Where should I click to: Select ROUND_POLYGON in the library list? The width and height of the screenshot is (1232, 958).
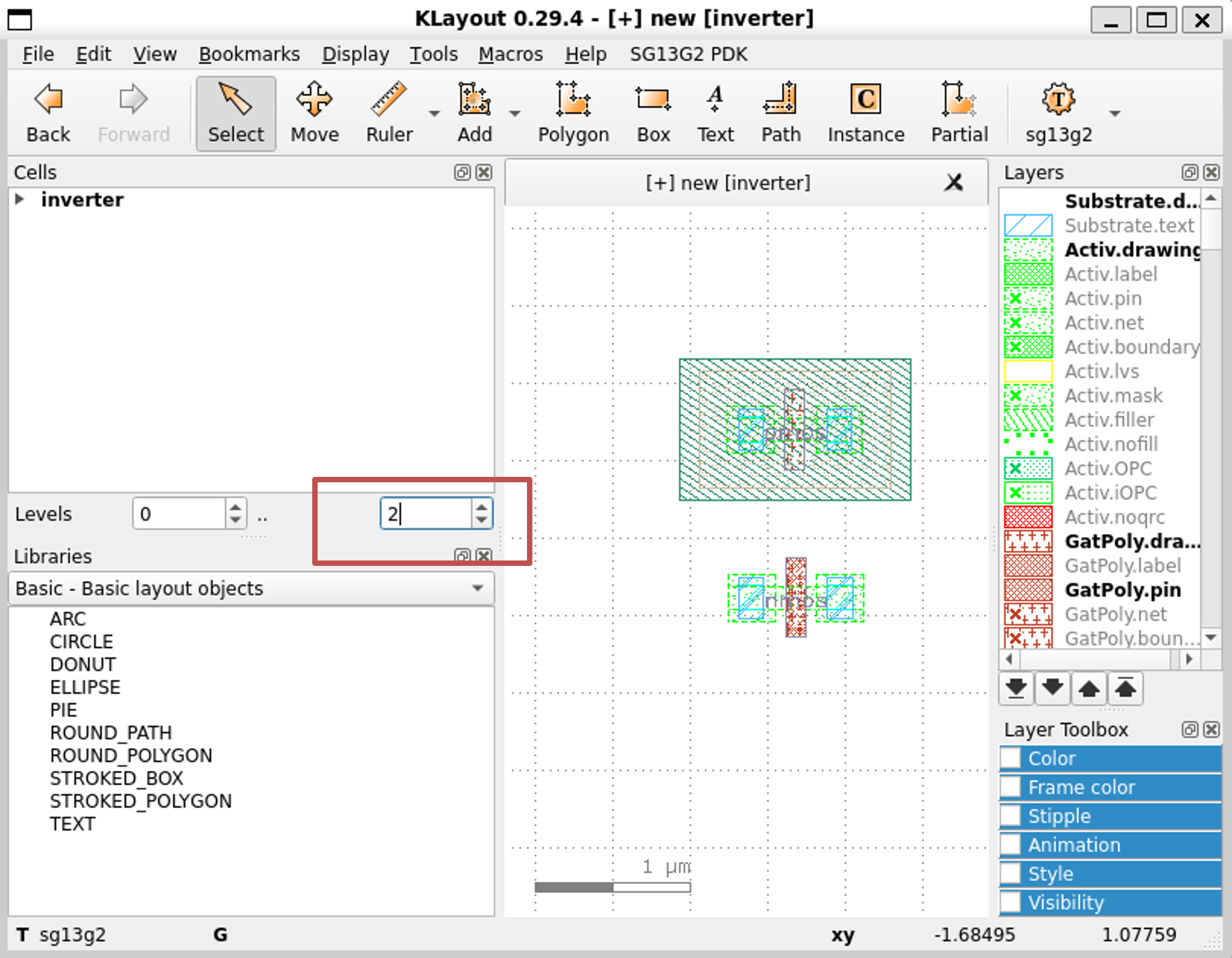(x=131, y=755)
